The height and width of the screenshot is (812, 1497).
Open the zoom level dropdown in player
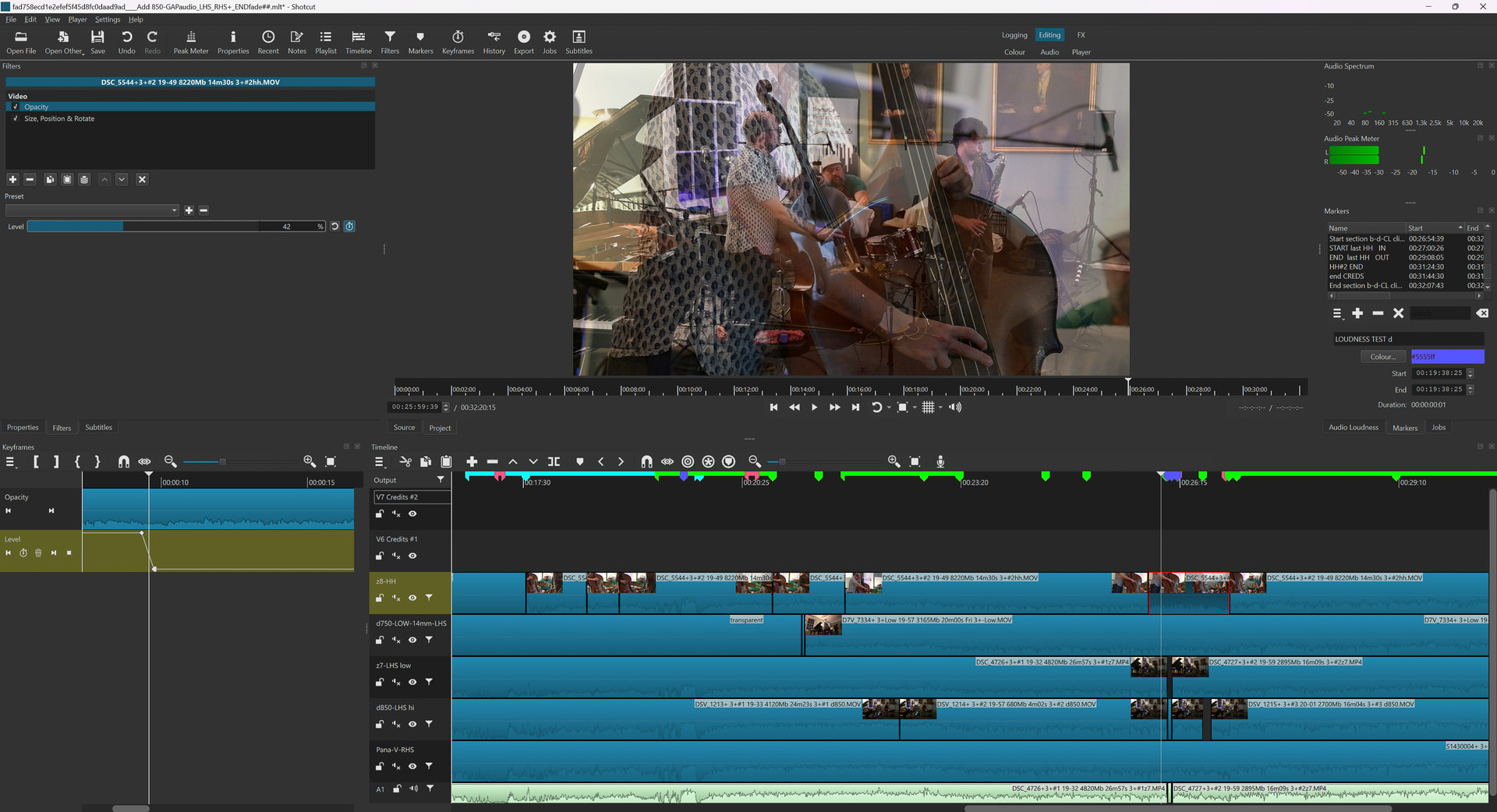tap(915, 408)
